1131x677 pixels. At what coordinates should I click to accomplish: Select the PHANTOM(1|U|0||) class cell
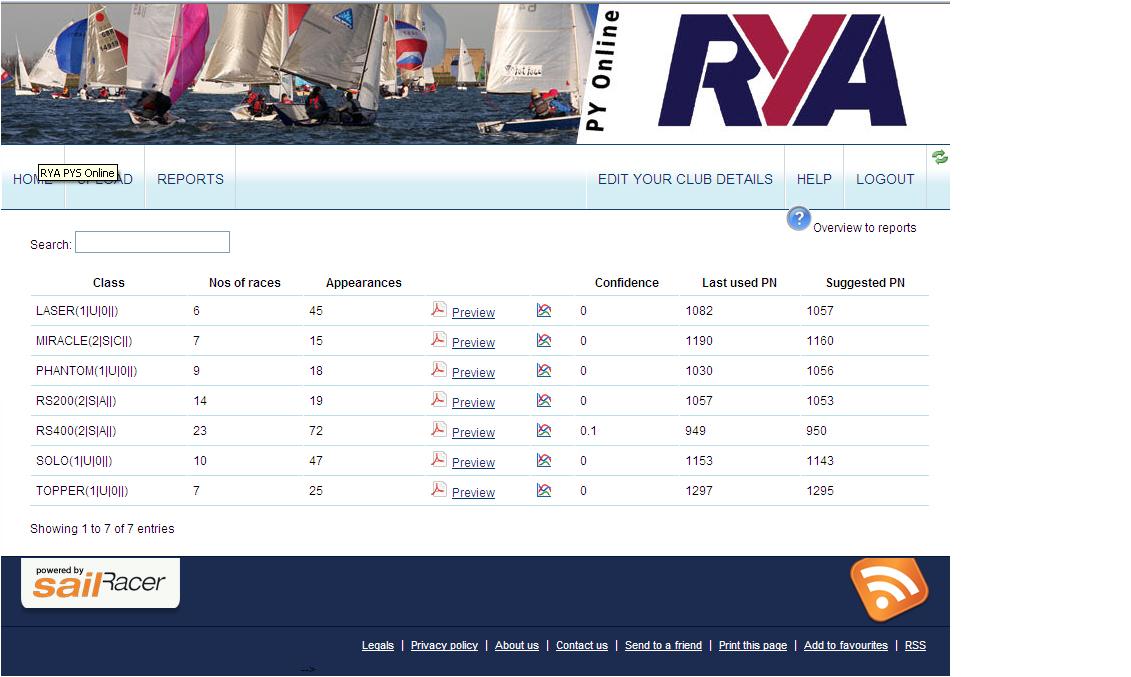tap(87, 371)
